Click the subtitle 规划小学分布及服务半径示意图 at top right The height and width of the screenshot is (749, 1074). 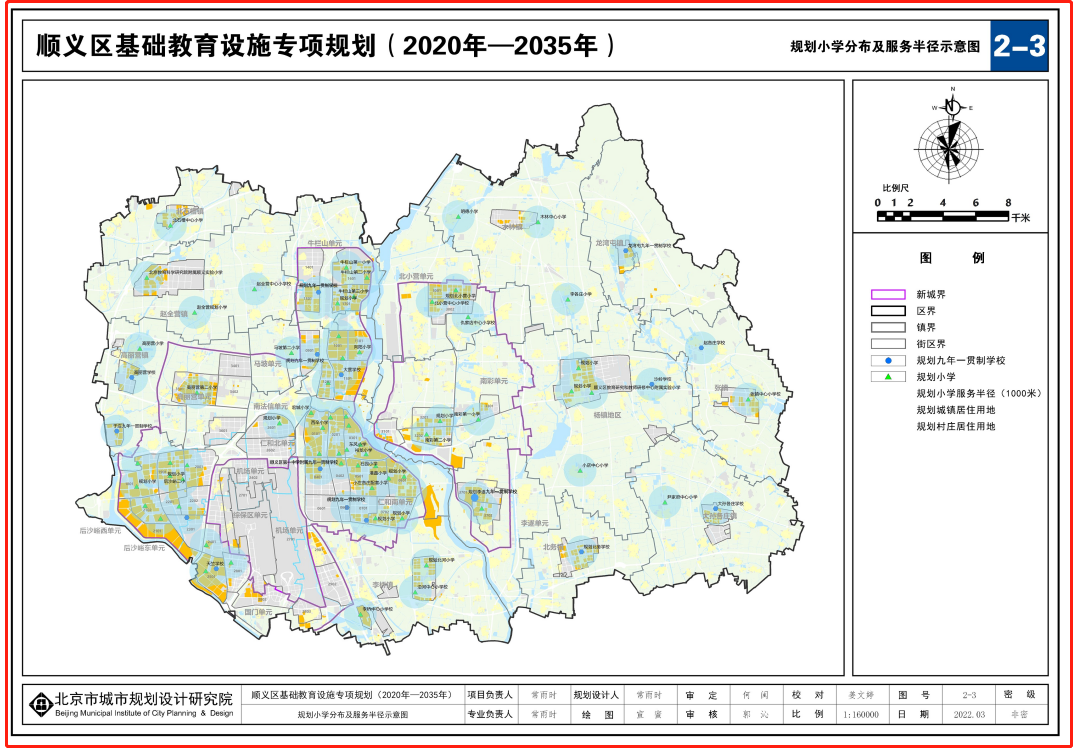885,48
